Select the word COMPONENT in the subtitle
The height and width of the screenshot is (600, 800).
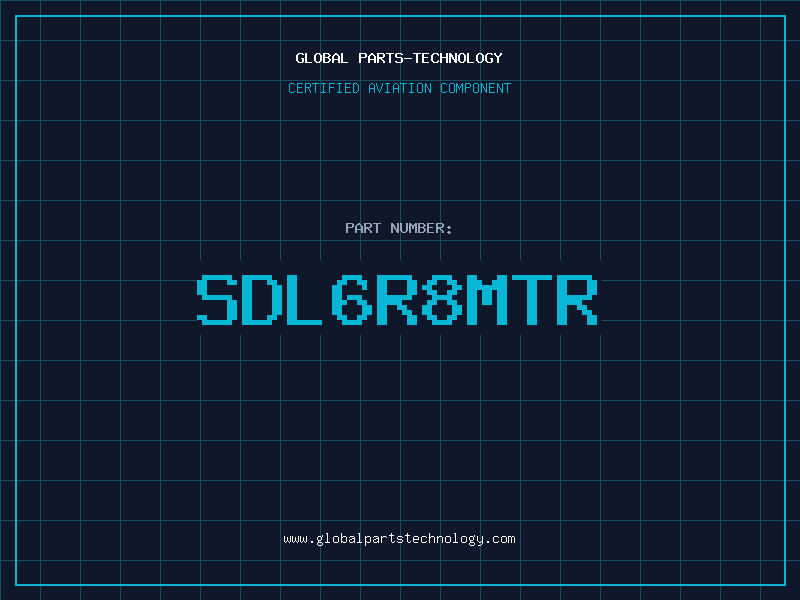(x=474, y=88)
